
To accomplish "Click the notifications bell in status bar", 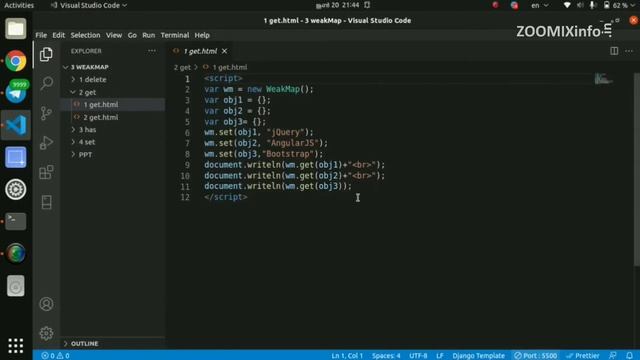I will (x=629, y=356).
